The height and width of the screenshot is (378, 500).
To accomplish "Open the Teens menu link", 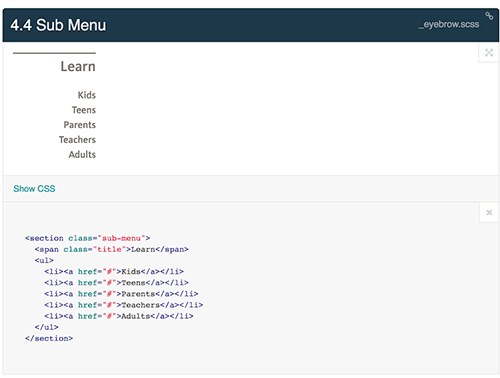I will pos(84,110).
